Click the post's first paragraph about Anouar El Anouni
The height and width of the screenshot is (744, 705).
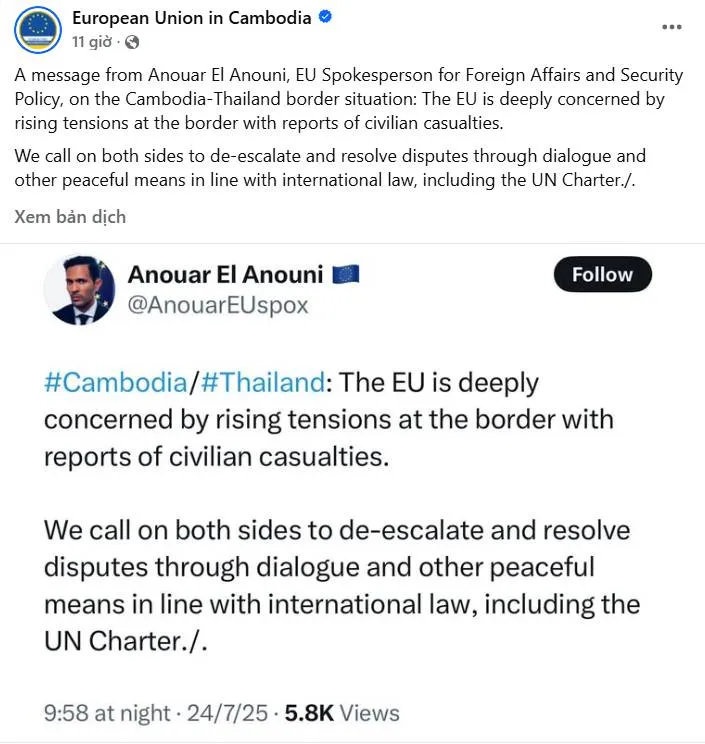[349, 99]
